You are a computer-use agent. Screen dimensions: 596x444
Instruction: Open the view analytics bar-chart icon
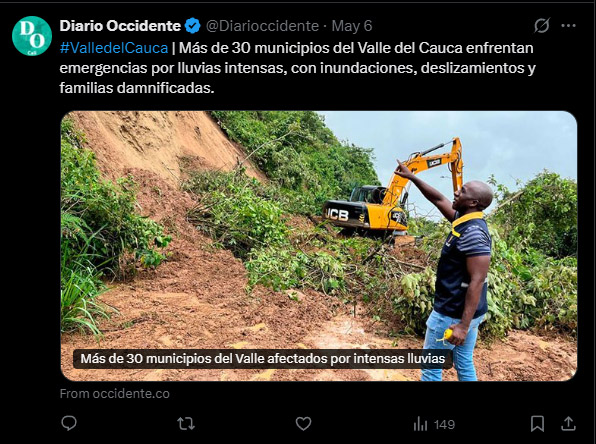point(420,424)
